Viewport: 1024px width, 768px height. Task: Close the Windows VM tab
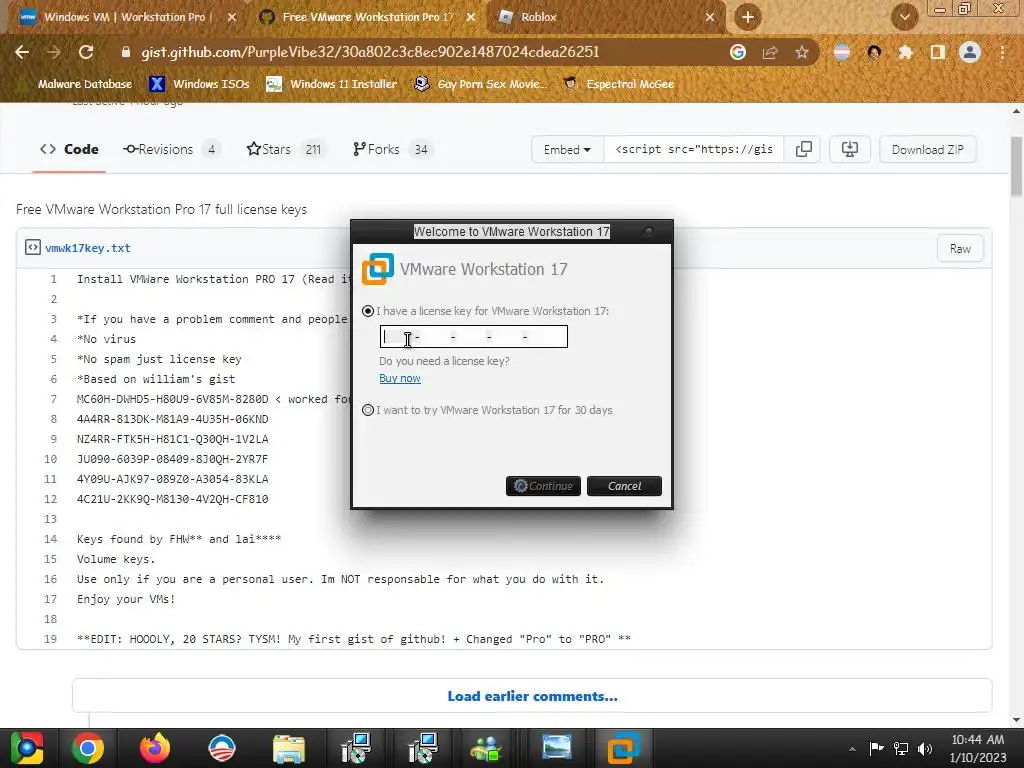[x=232, y=17]
